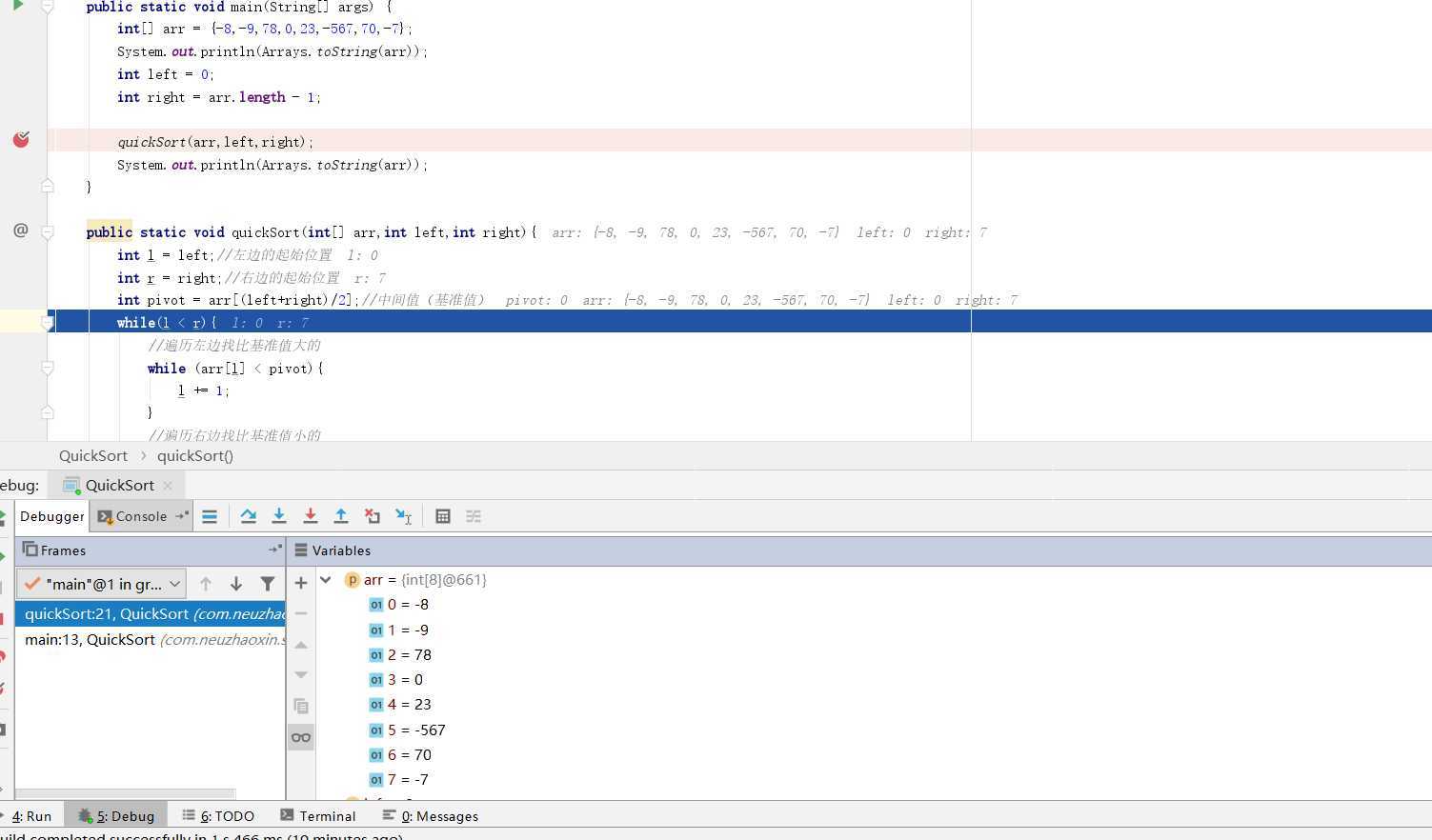Click the Frames panel horizontal scrollbar

coord(125,793)
